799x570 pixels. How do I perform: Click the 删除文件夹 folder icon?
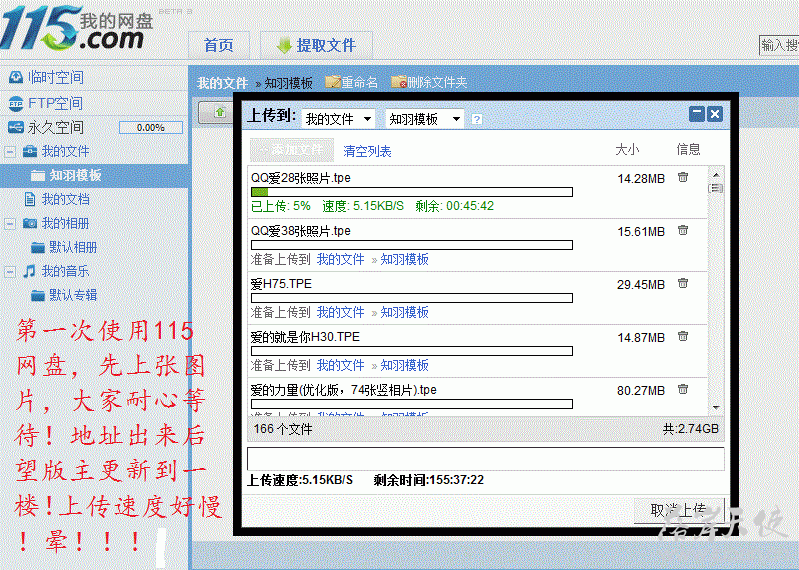[399, 82]
